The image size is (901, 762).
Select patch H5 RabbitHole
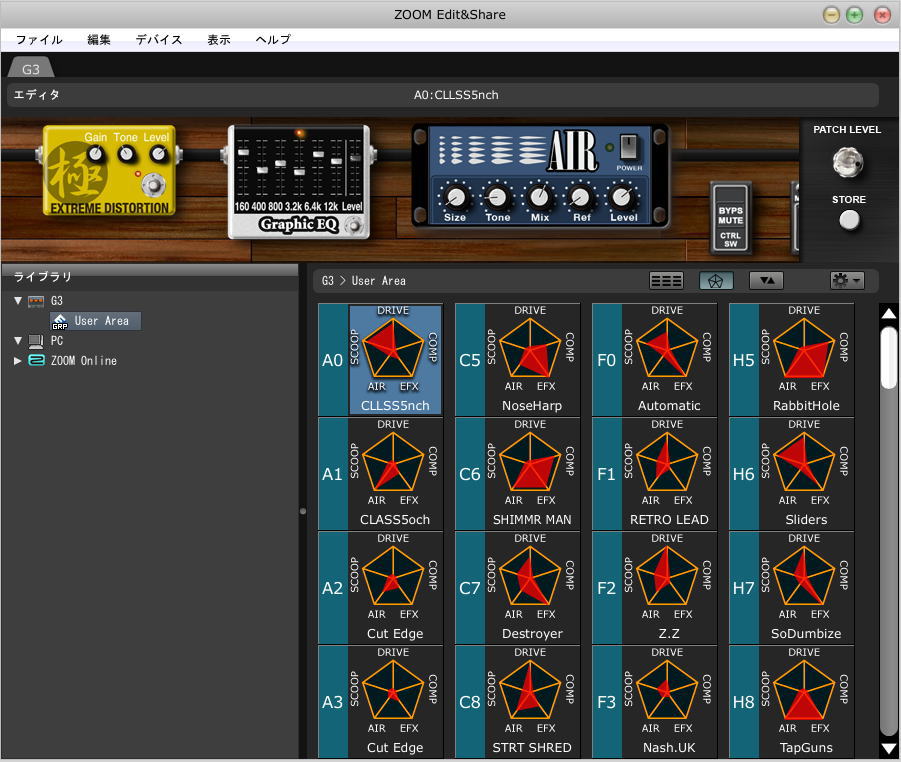coord(791,360)
